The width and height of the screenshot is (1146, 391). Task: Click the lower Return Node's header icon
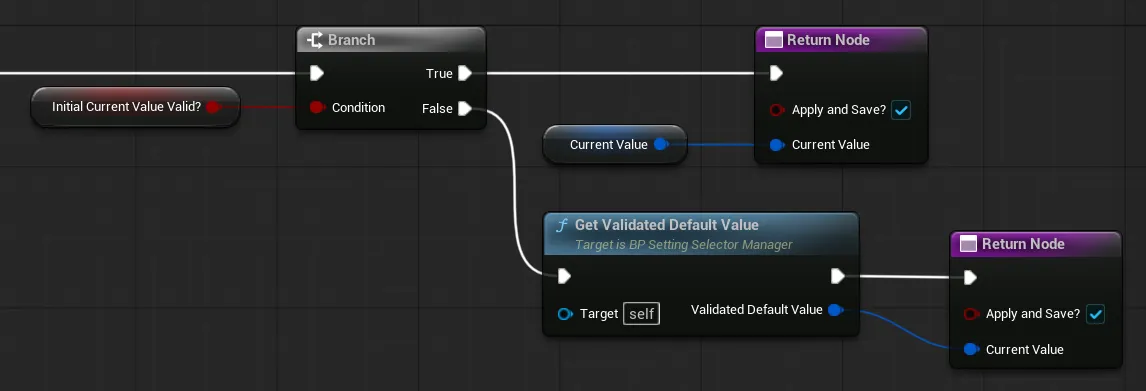tap(968, 244)
